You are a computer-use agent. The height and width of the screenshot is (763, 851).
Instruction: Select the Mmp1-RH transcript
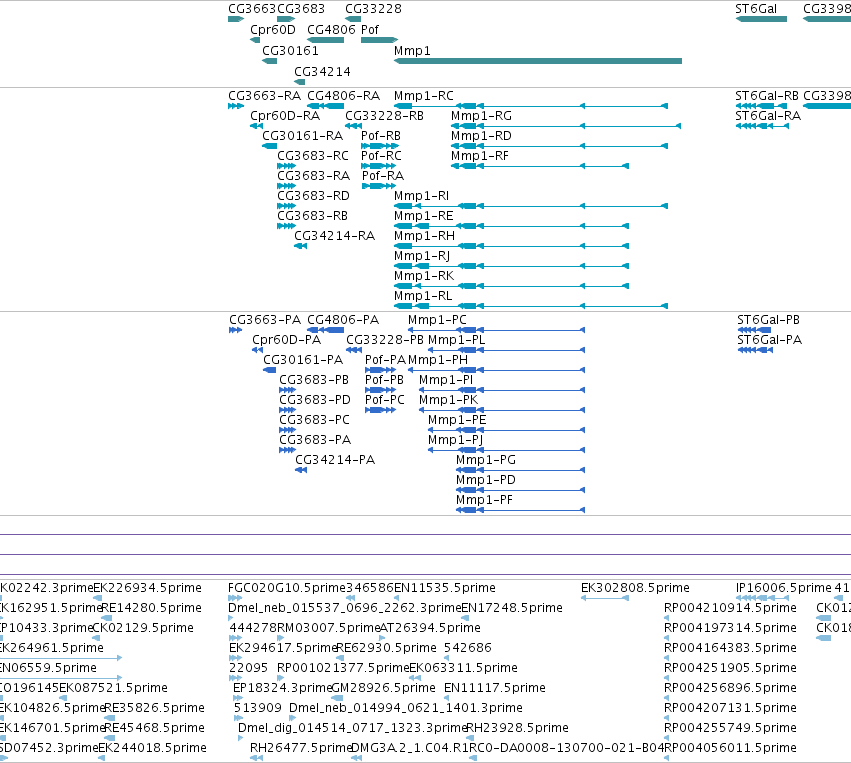pos(511,246)
